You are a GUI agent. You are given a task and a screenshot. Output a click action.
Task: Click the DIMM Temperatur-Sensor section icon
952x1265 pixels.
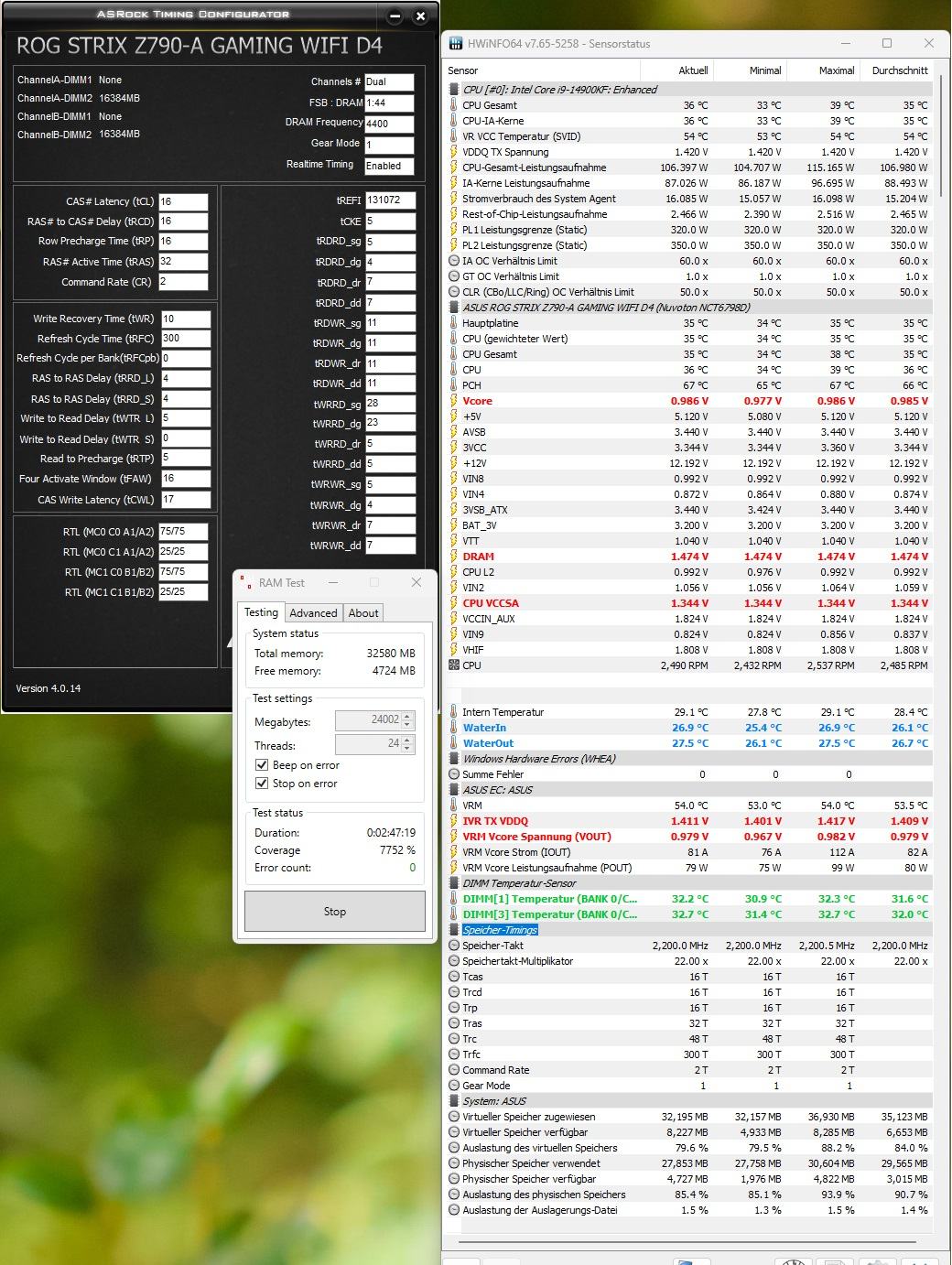(454, 883)
